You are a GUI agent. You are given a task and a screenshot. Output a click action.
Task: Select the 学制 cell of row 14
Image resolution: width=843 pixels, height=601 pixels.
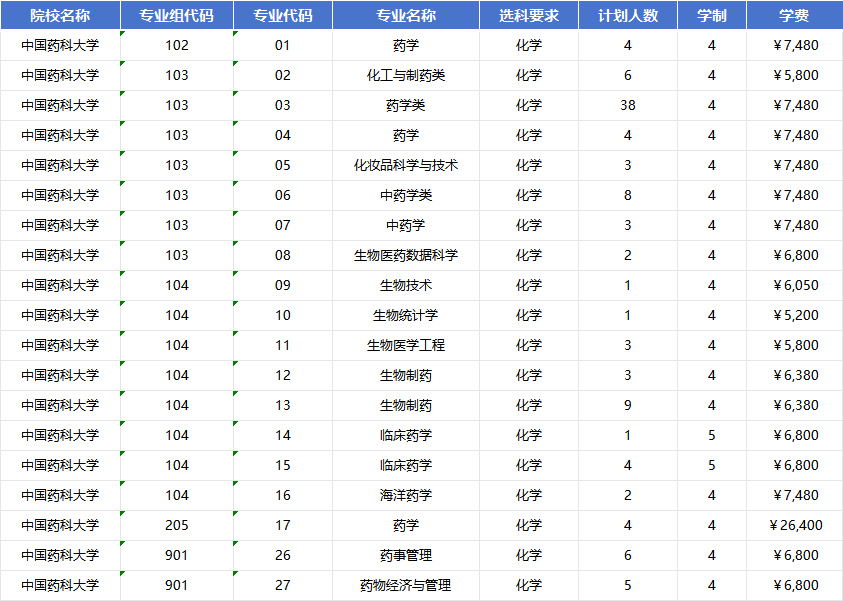712,435
